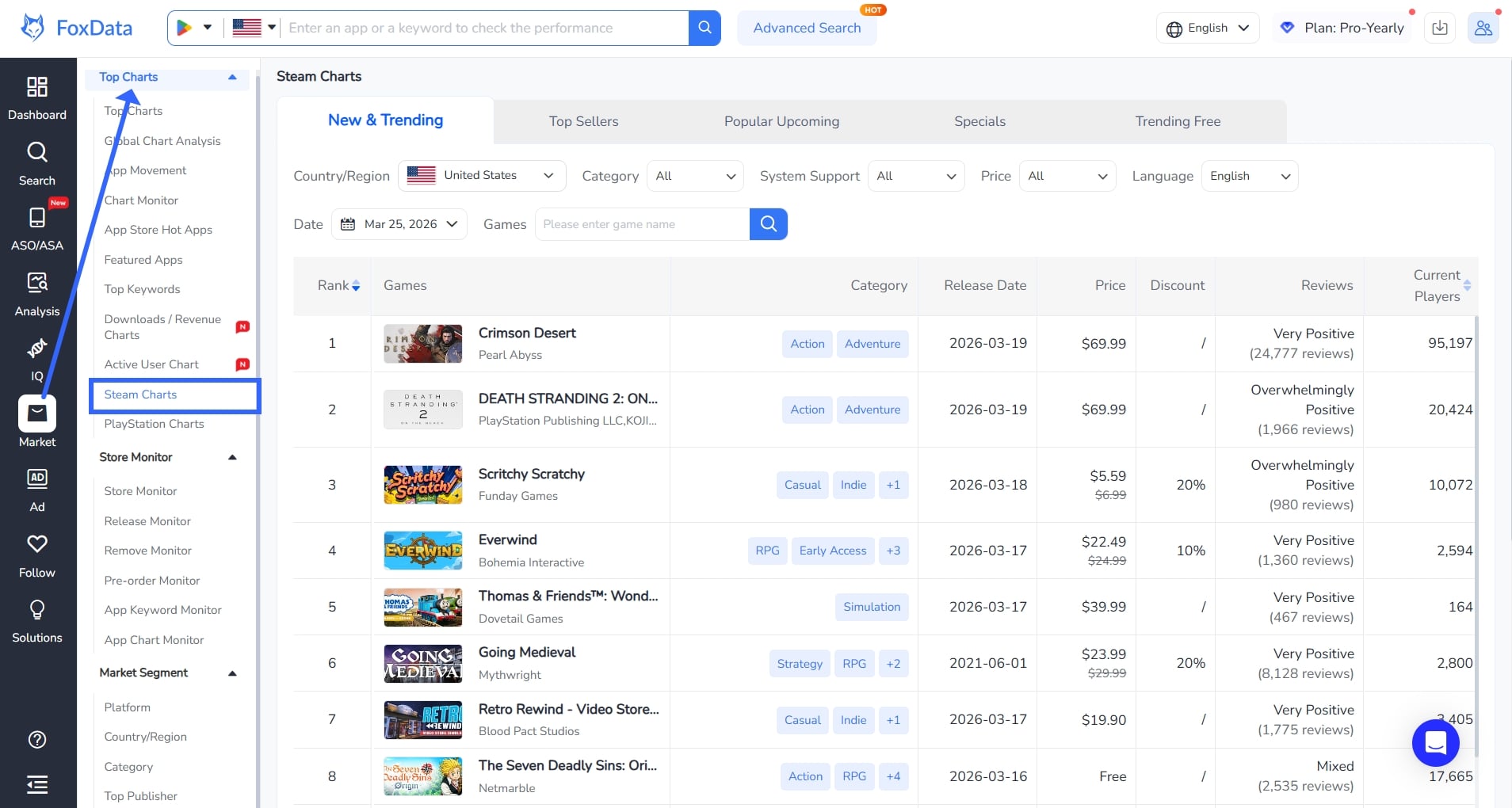Screen dimensions: 1512x808
Task: Click the Follow heart icon
Action: [x=37, y=544]
